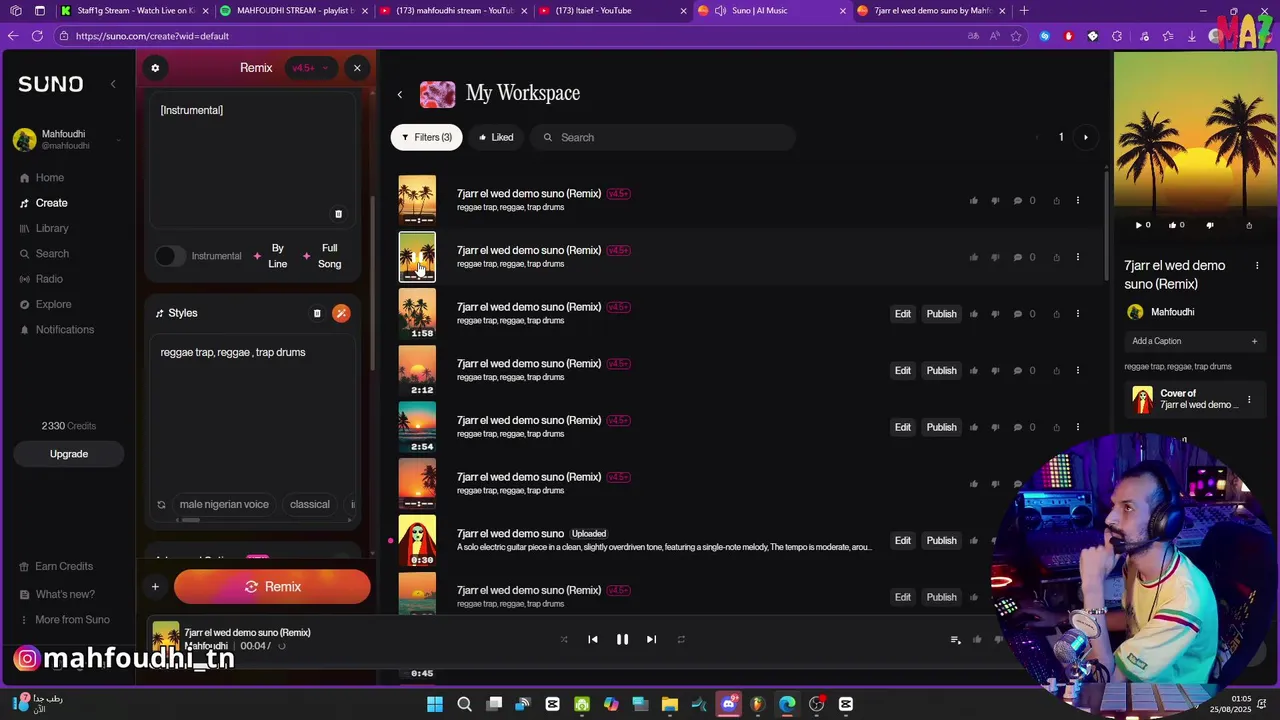This screenshot has height=720, width=1280.
Task: Generate lyrics By Line
Action: tap(270, 256)
